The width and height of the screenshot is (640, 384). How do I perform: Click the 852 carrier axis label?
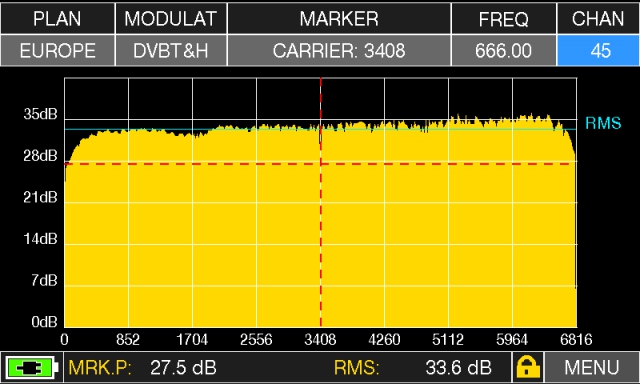point(128,340)
